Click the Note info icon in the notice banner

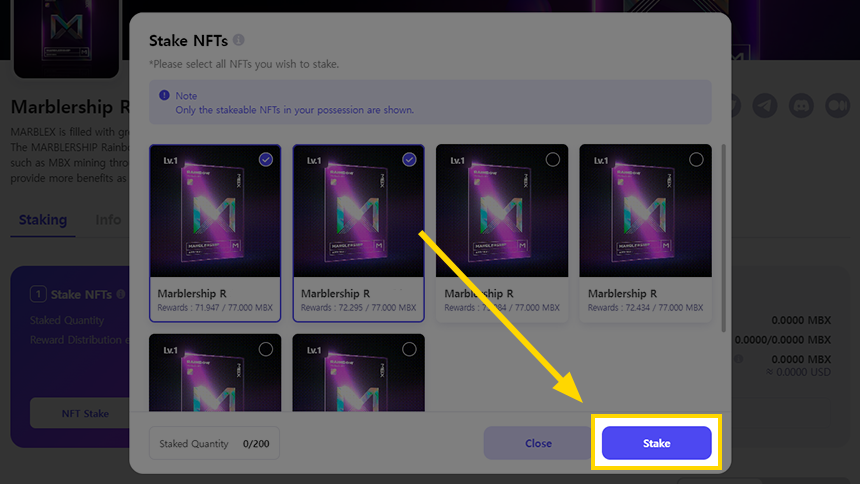(164, 96)
